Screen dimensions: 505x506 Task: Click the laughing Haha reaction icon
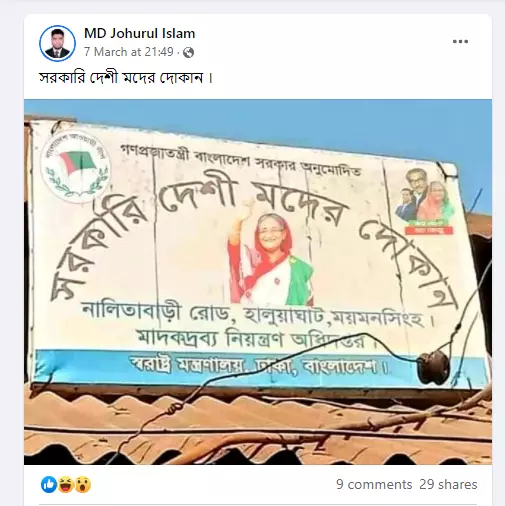66,484
